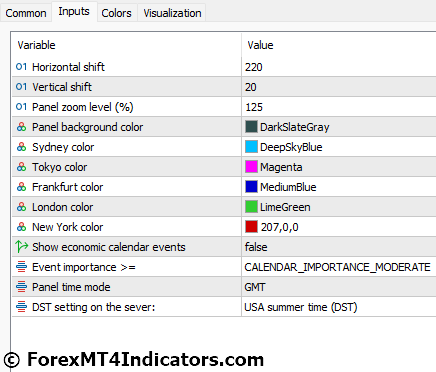Image resolution: width=436 pixels, height=372 pixels.
Task: Click the color icon beside Frankfurt color
Action: [21, 187]
